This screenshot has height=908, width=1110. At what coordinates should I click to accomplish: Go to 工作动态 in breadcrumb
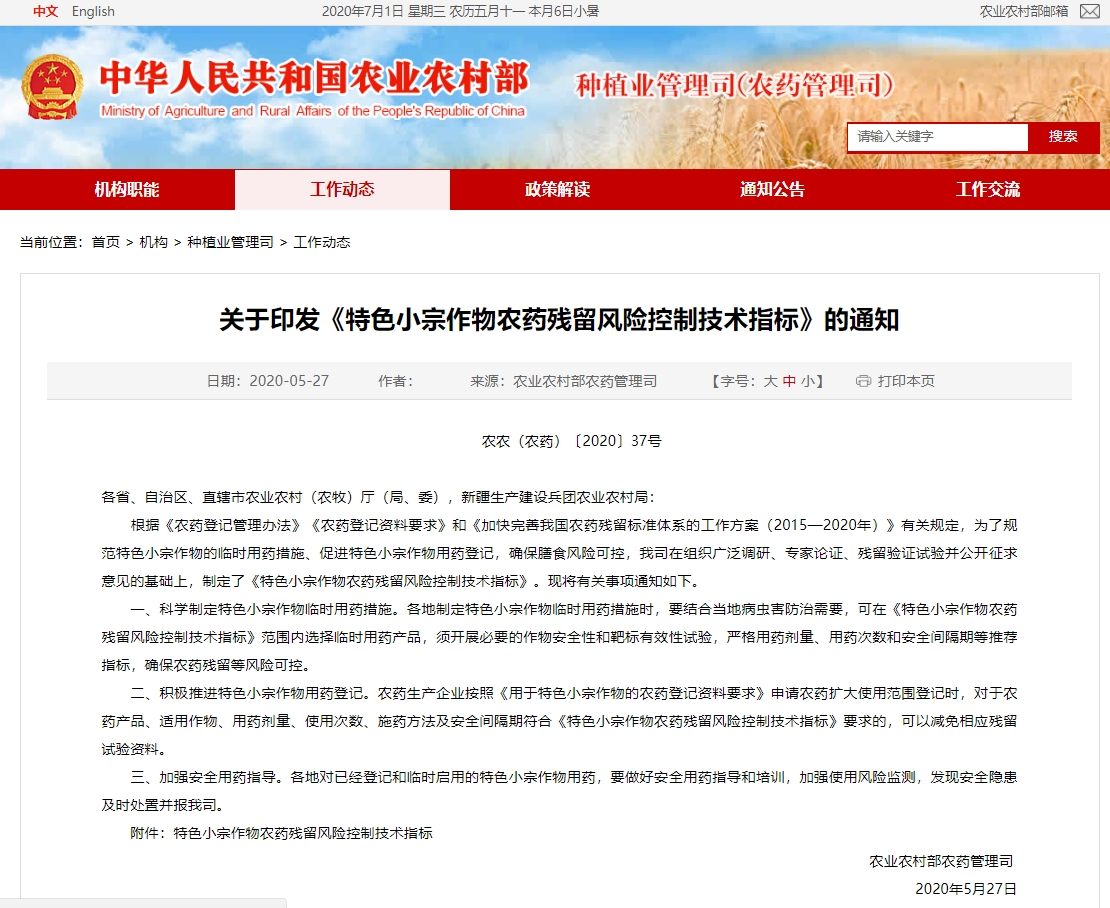coord(322,242)
